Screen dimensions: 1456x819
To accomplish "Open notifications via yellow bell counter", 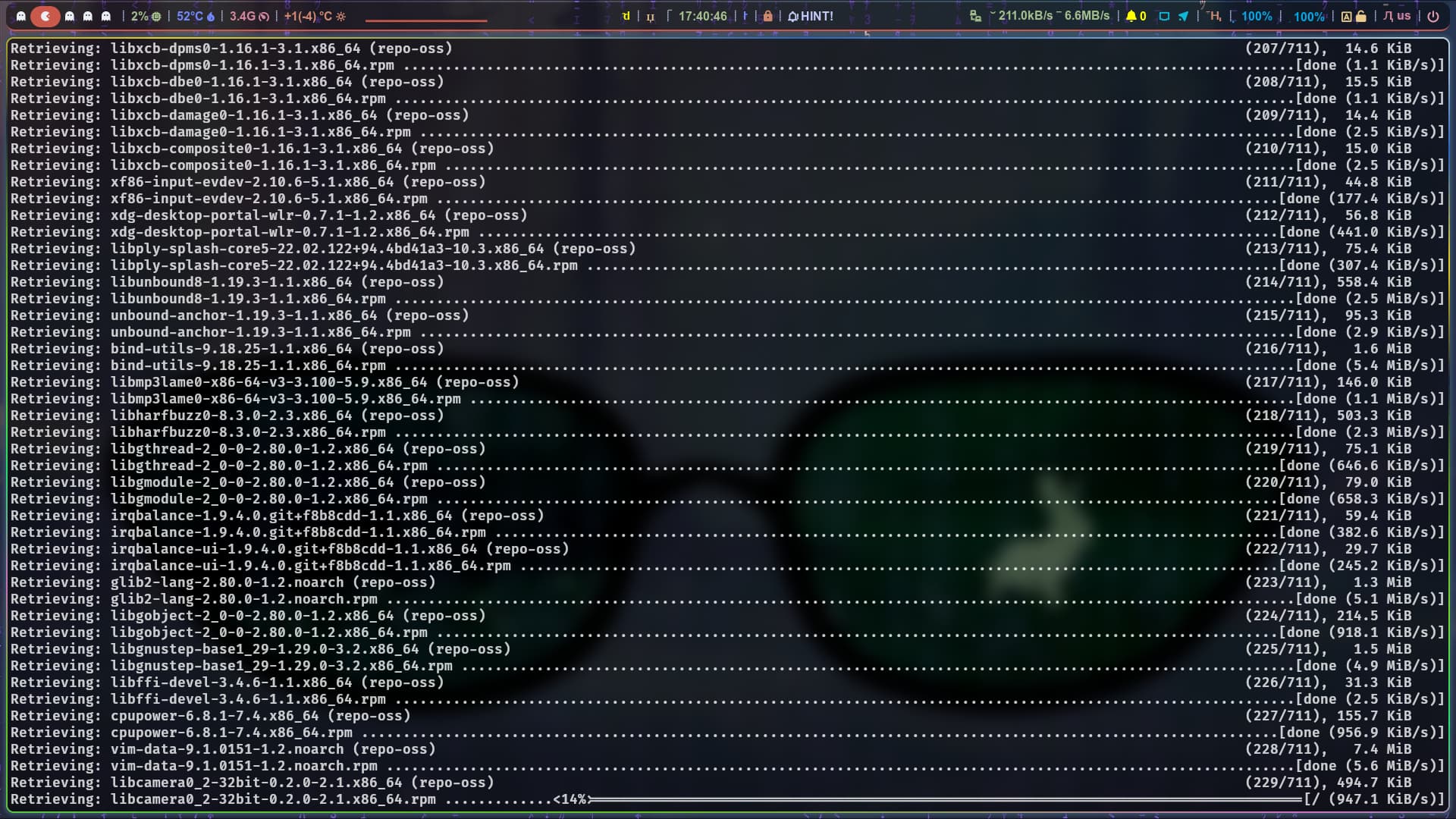I will 1135,16.
